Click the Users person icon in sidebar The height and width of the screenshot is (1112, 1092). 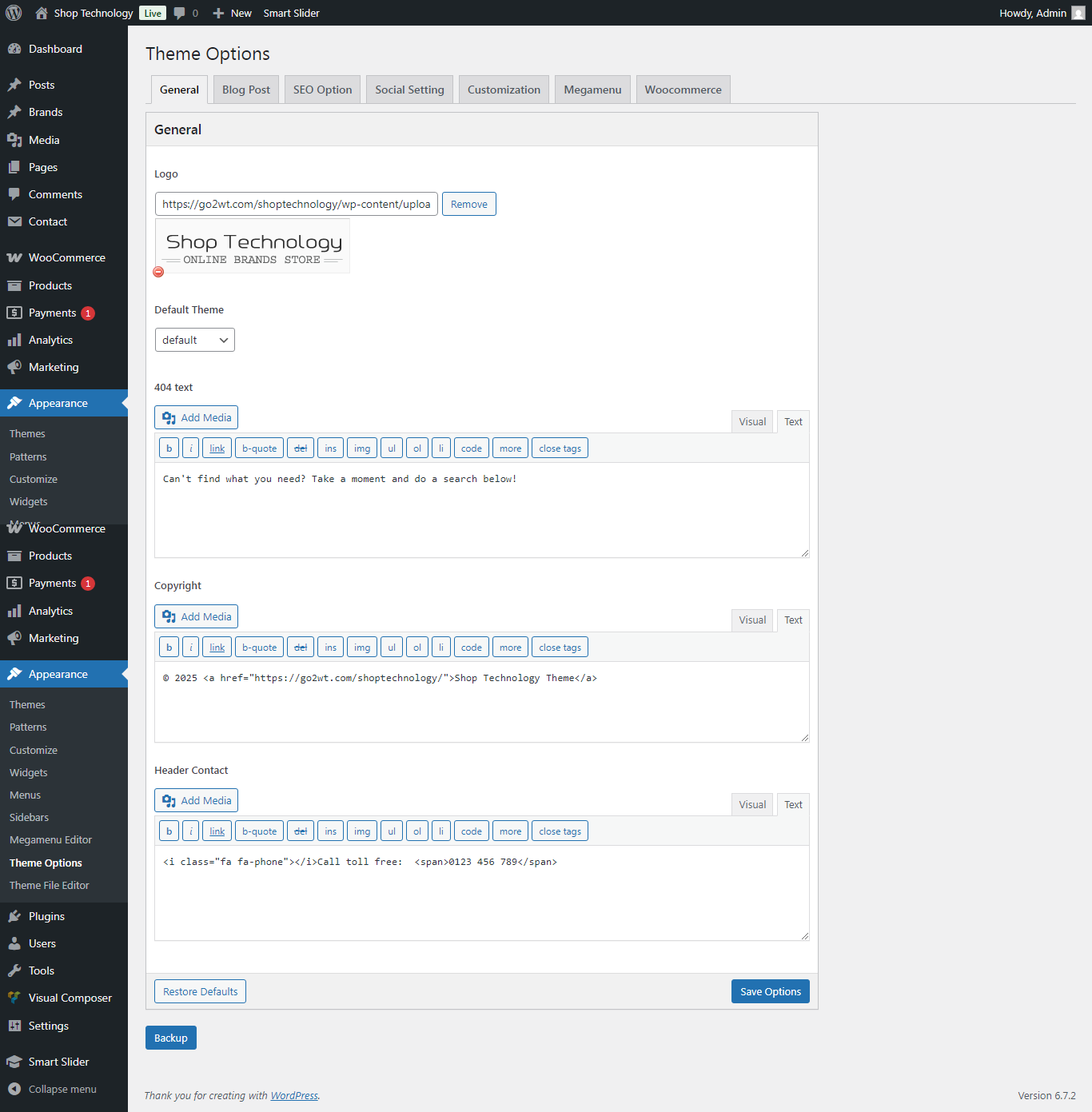tap(14, 943)
